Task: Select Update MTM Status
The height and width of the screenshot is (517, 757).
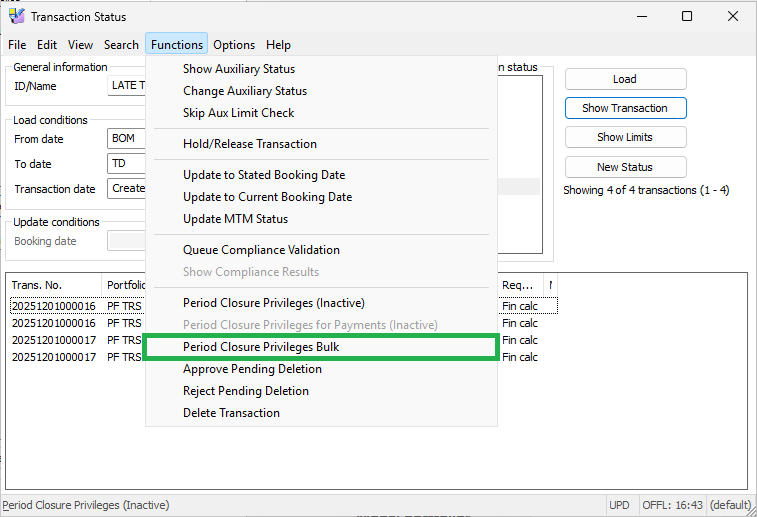Action: click(235, 219)
